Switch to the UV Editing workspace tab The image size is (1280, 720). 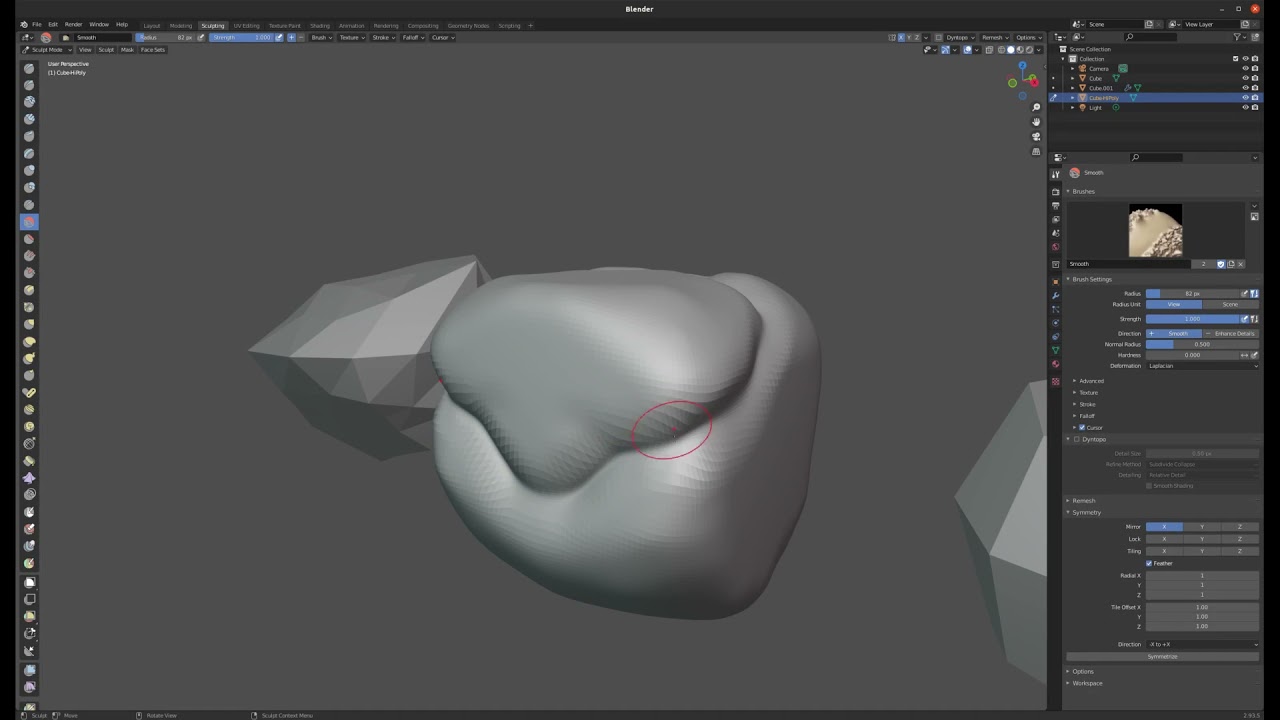(x=246, y=25)
